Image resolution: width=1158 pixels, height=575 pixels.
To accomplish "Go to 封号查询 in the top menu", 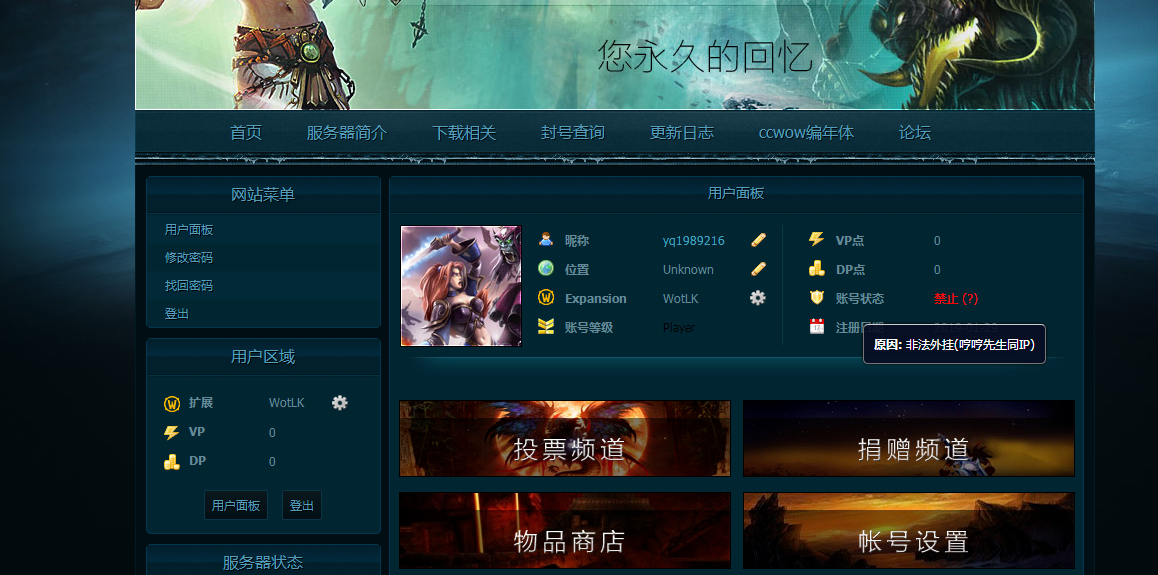I will 573,133.
